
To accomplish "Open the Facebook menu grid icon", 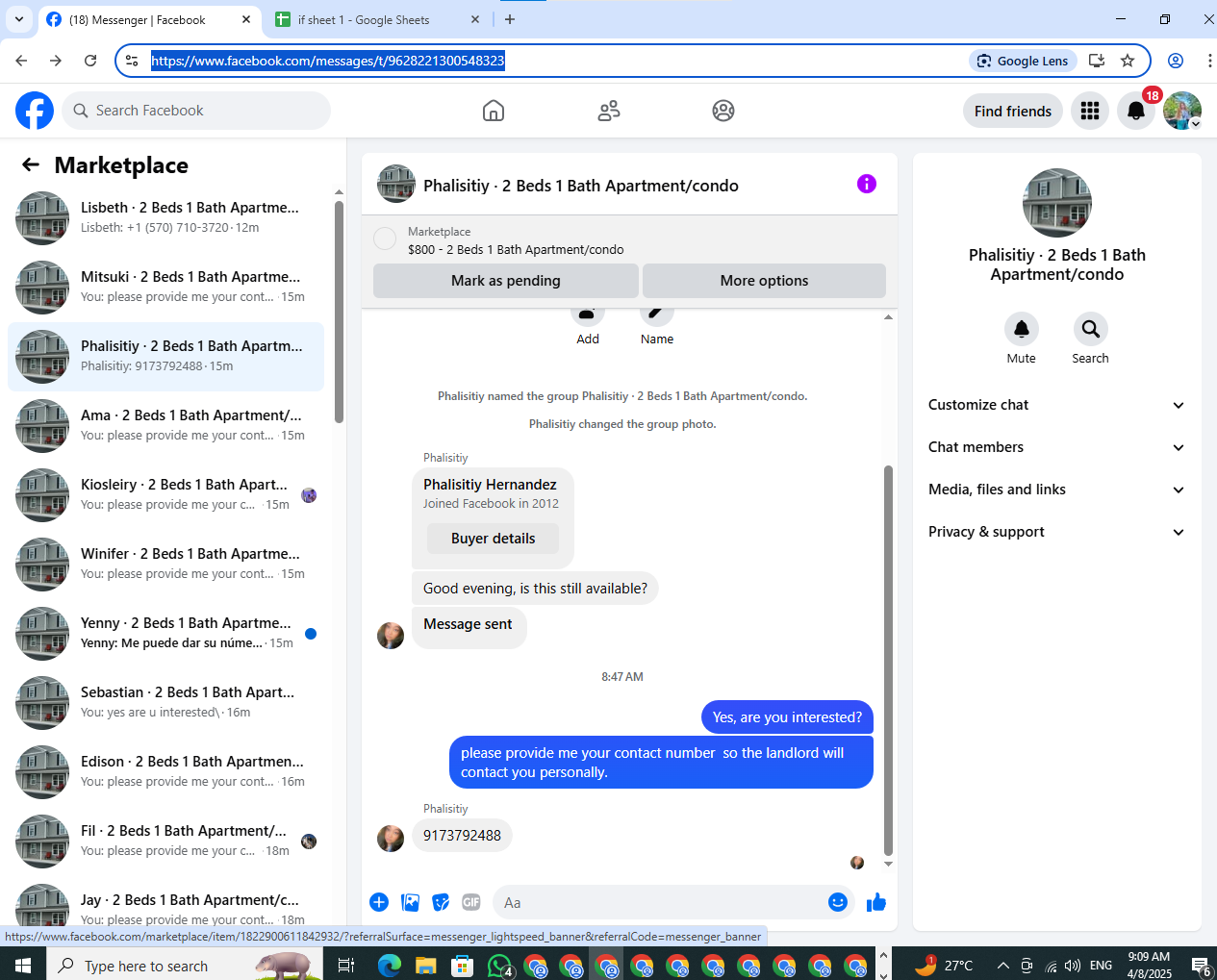I will point(1090,111).
